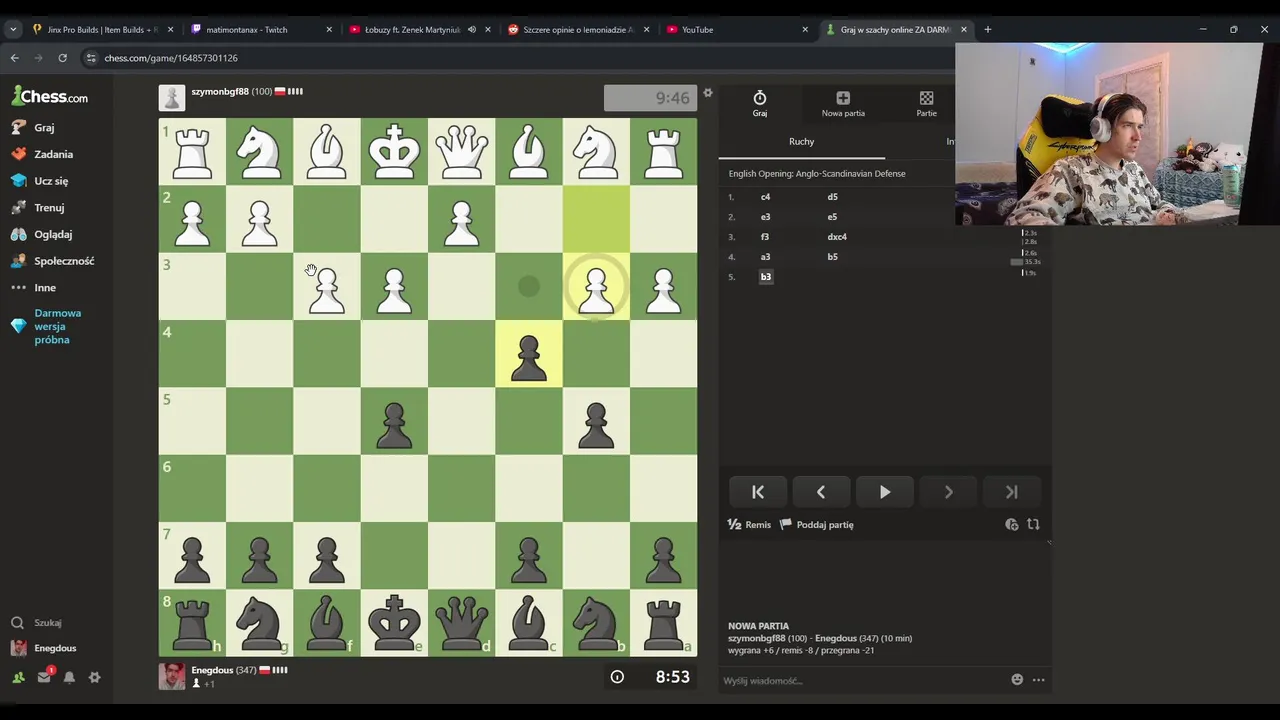Open the chat emoji picker

(1017, 680)
